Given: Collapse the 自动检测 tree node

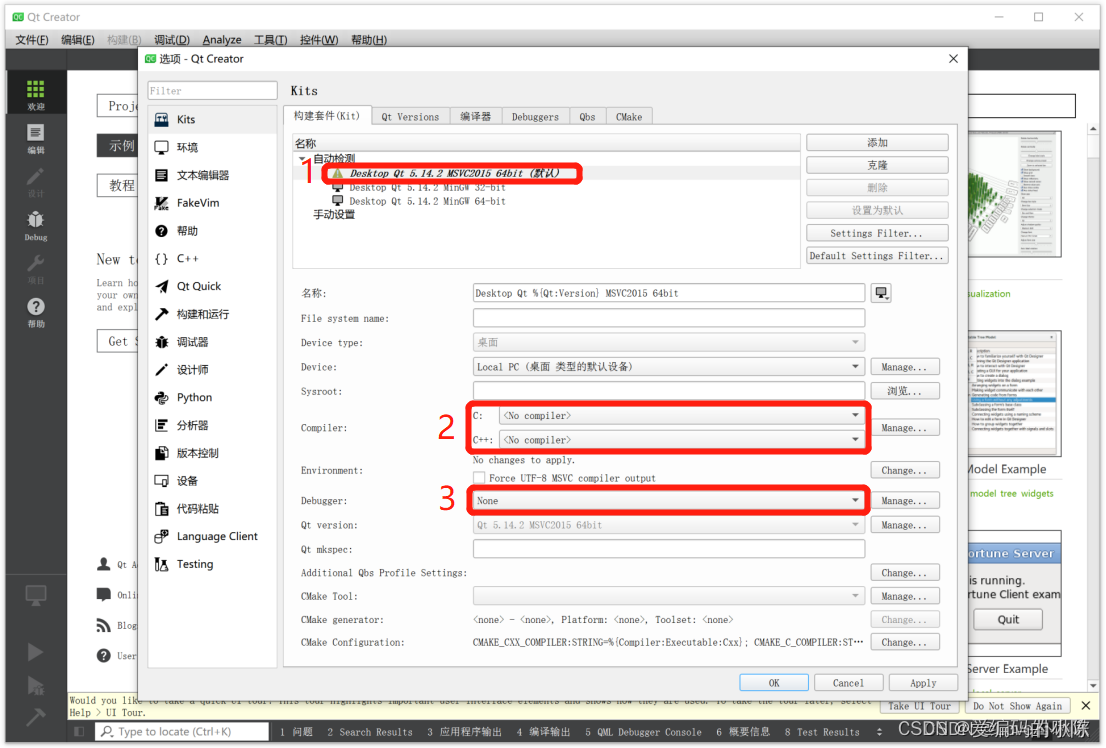Looking at the screenshot, I should [303, 159].
